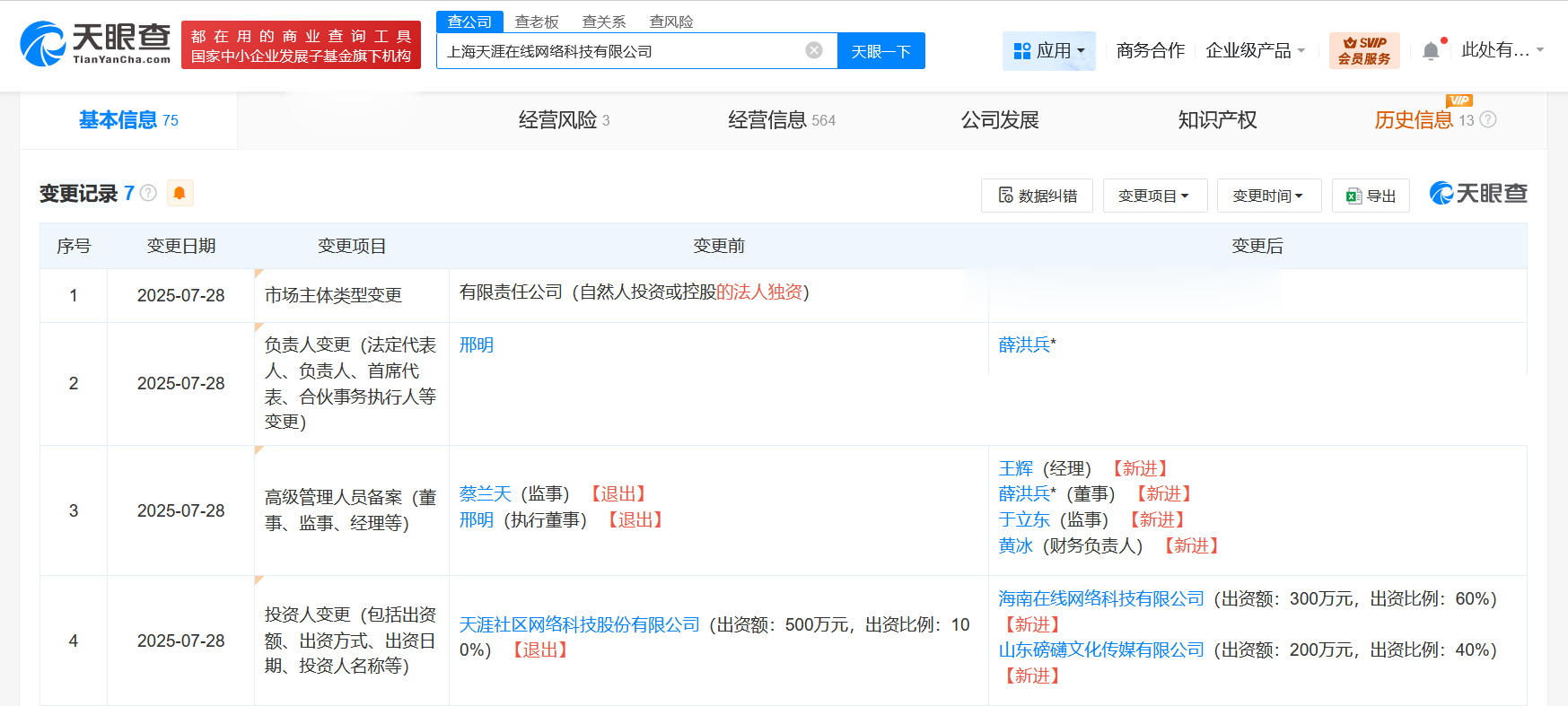
Task: Open the 蔡兰天 (监事) link
Action: coord(486,494)
